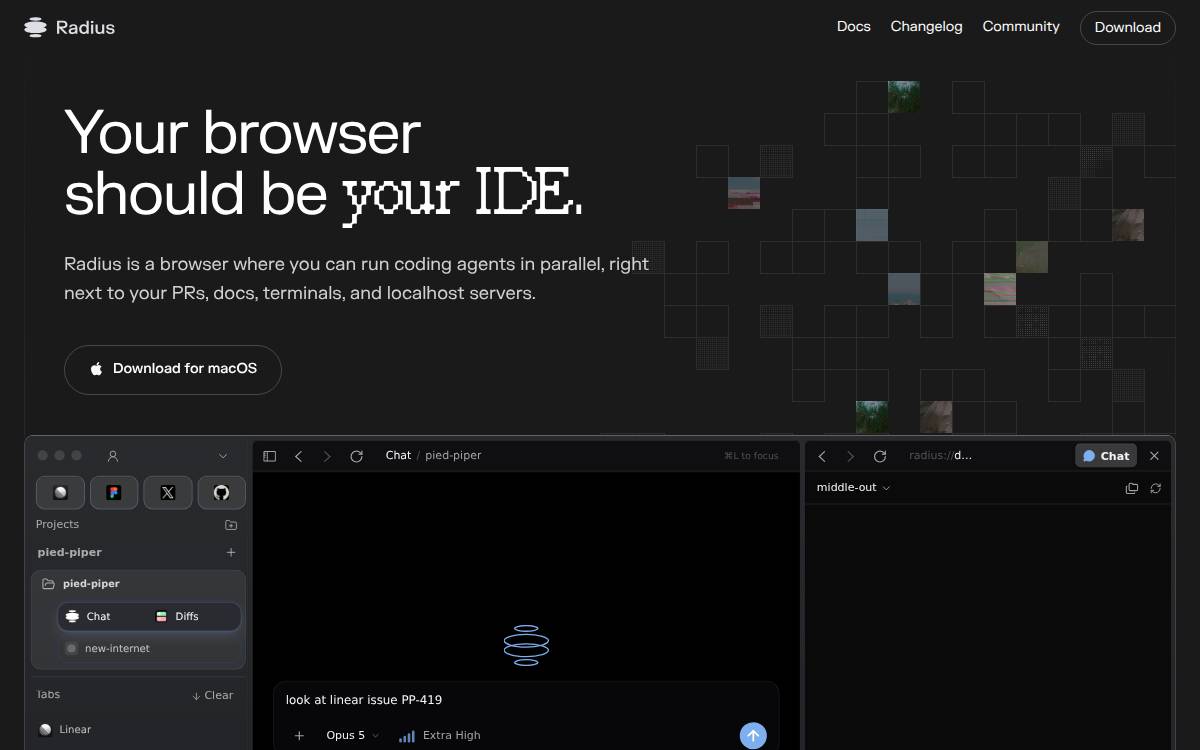The image size is (1200, 750).
Task: Open the Linear tab in the sidebar list
Action: tap(139, 730)
